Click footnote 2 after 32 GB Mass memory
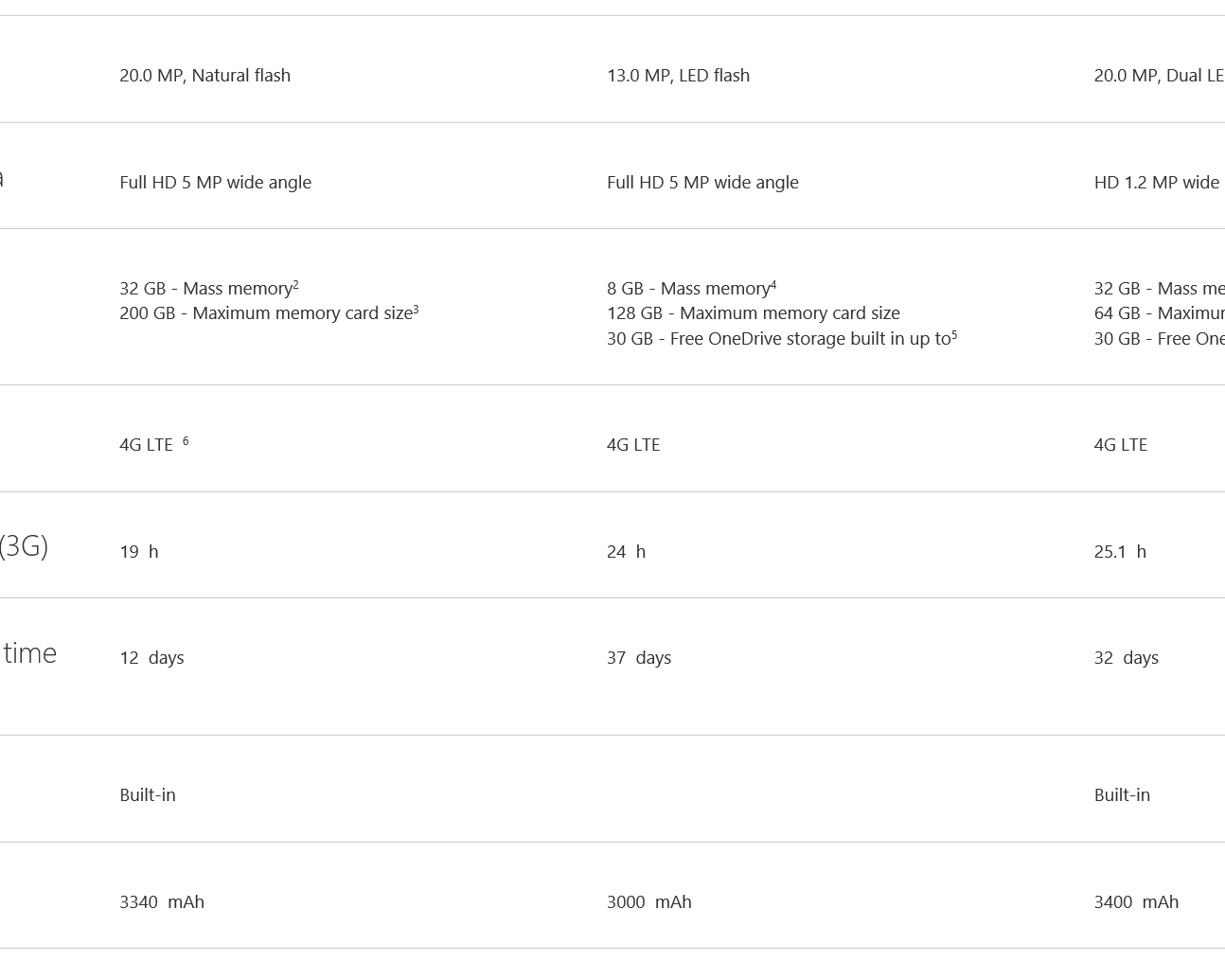The width and height of the screenshot is (1225, 980). (x=296, y=284)
